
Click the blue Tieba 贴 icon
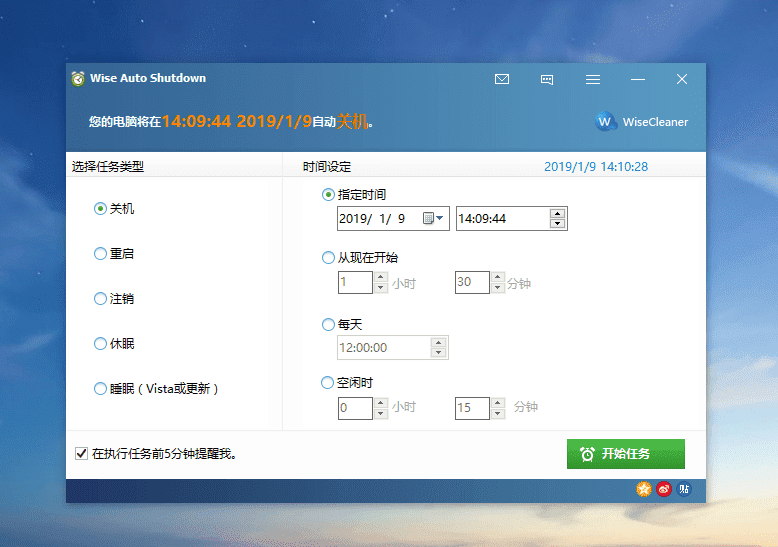click(684, 489)
